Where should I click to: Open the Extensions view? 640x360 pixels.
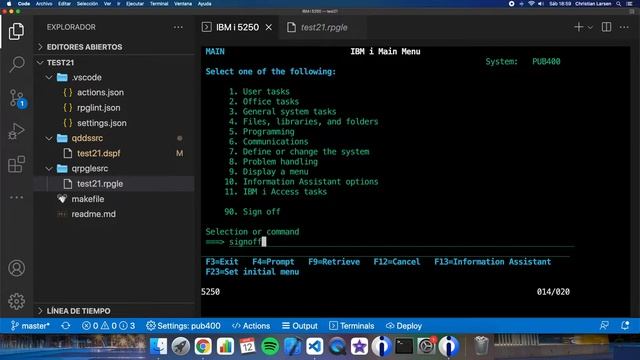pos(16,164)
